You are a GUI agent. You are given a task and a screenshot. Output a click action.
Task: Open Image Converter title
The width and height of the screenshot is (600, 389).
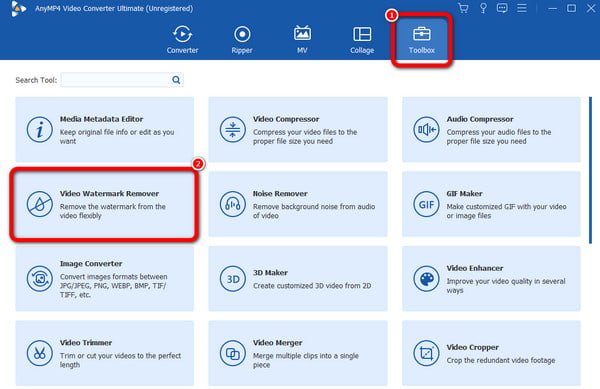pos(91,264)
